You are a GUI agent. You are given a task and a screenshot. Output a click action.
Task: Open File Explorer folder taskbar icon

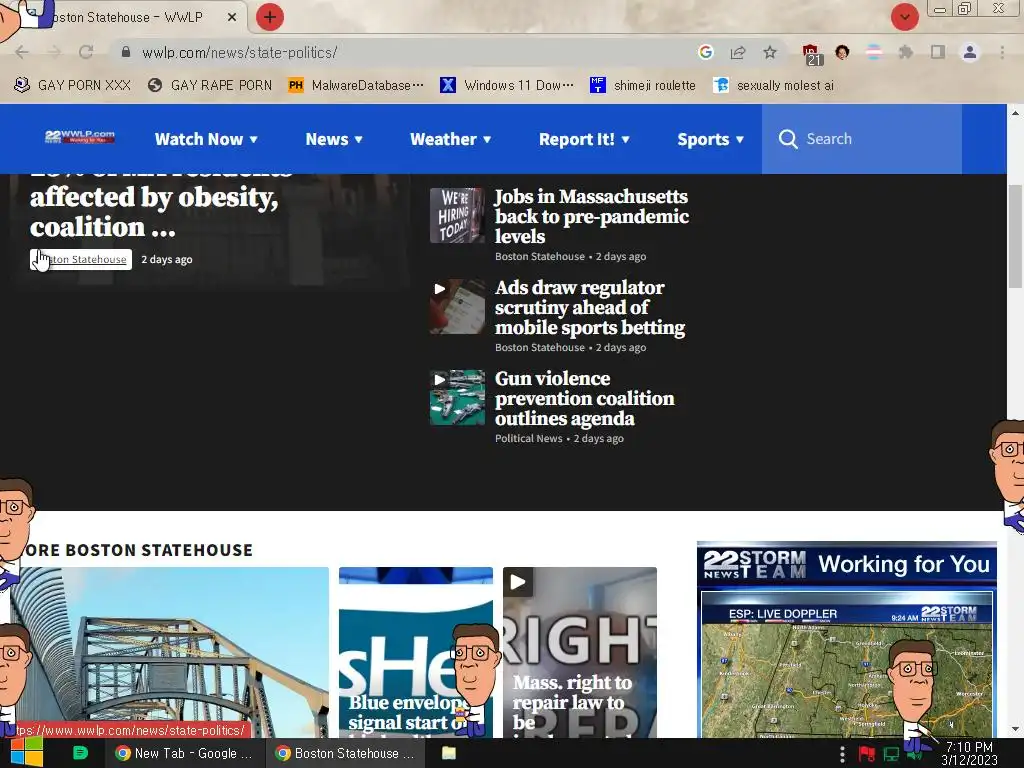point(449,753)
